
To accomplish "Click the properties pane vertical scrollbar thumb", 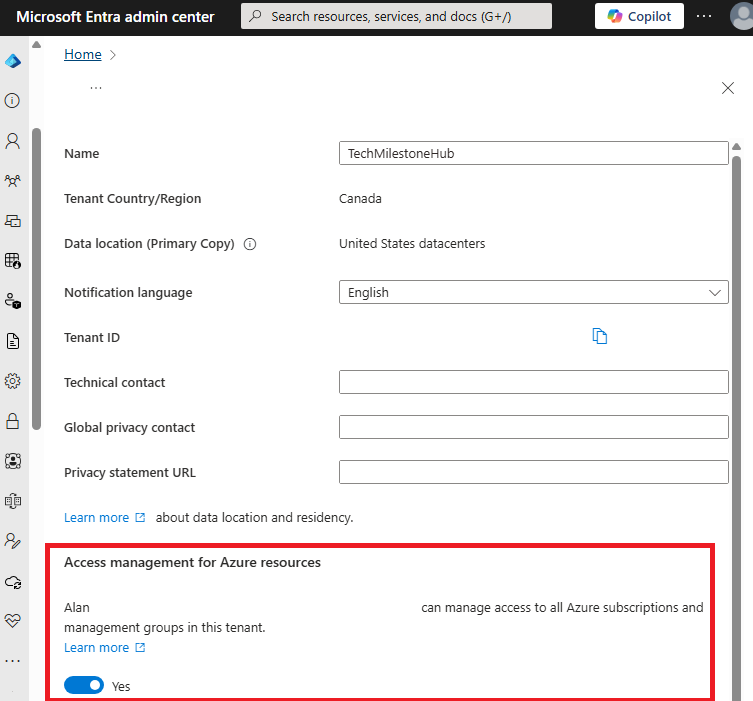I will pyautogui.click(x=736, y=427).
